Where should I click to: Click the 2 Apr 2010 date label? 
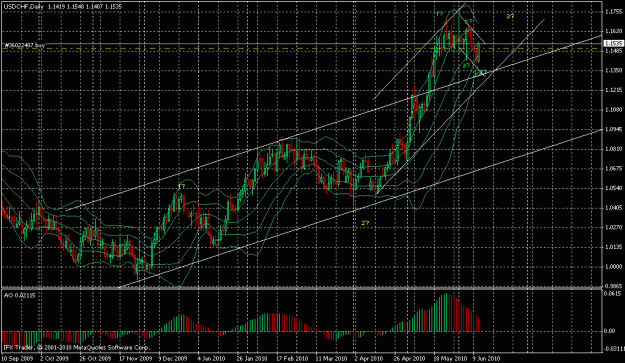tap(369, 358)
